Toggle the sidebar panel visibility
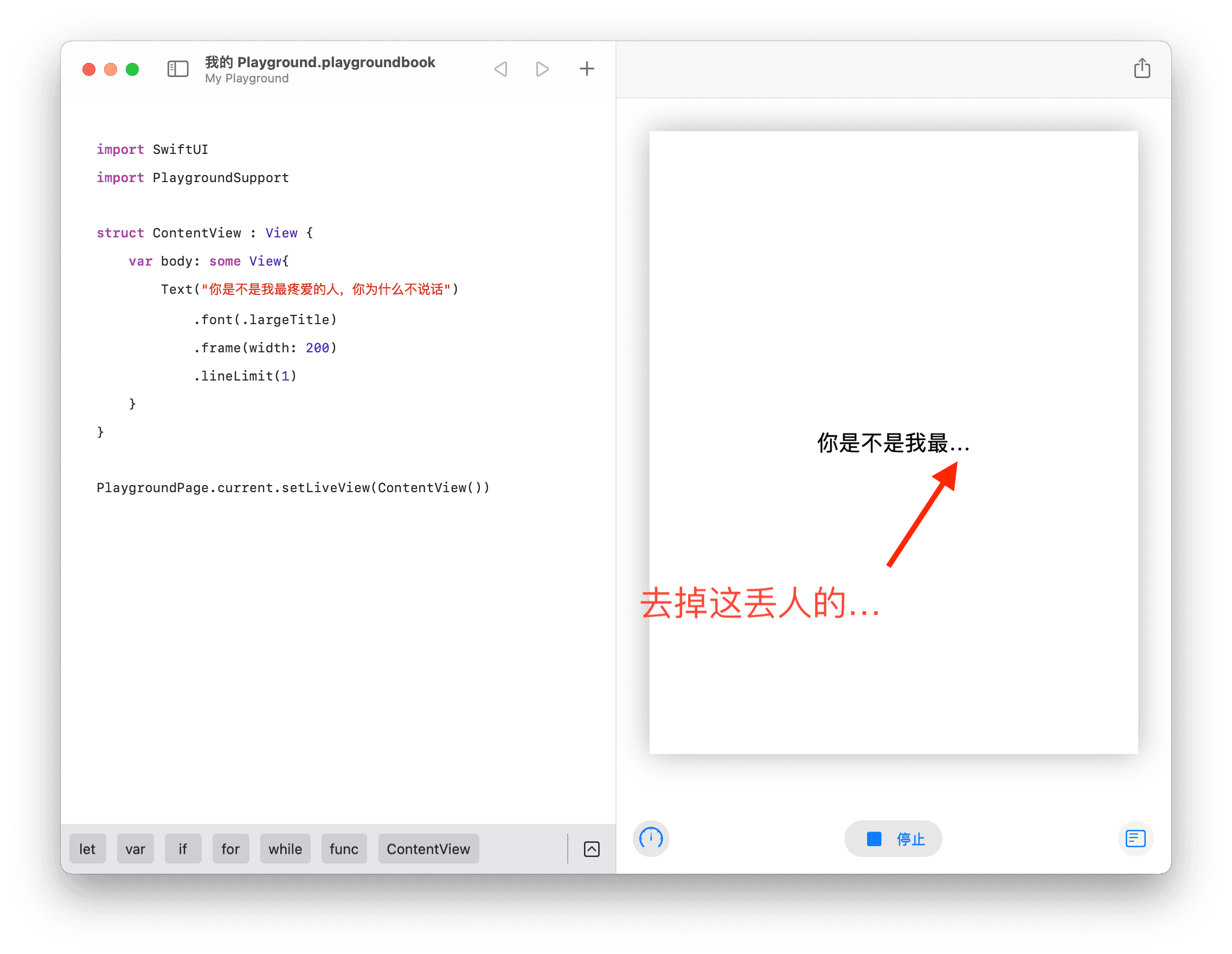 tap(178, 69)
